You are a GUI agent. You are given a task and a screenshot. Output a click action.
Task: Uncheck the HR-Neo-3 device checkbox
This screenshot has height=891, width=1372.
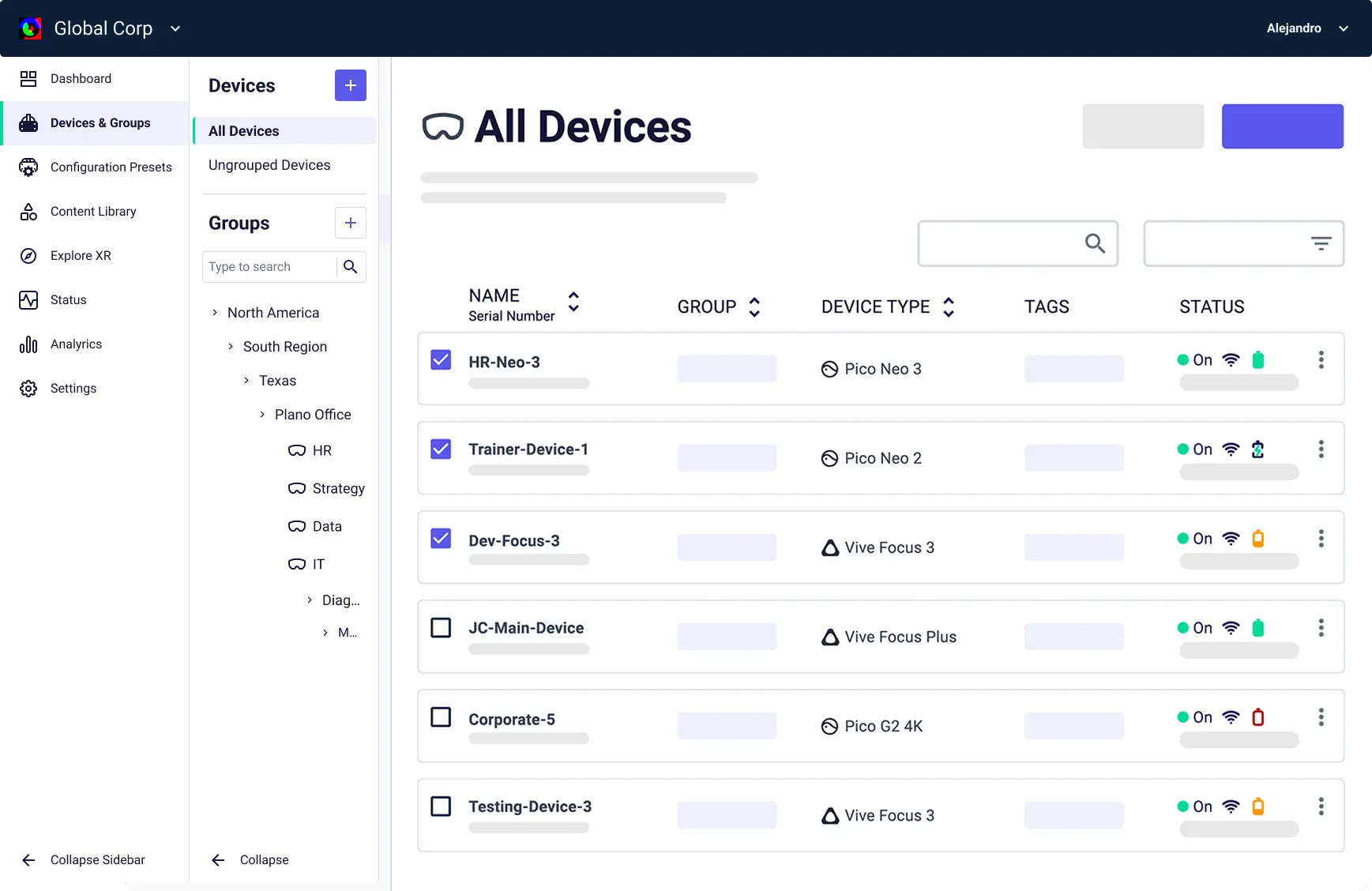coord(441,359)
